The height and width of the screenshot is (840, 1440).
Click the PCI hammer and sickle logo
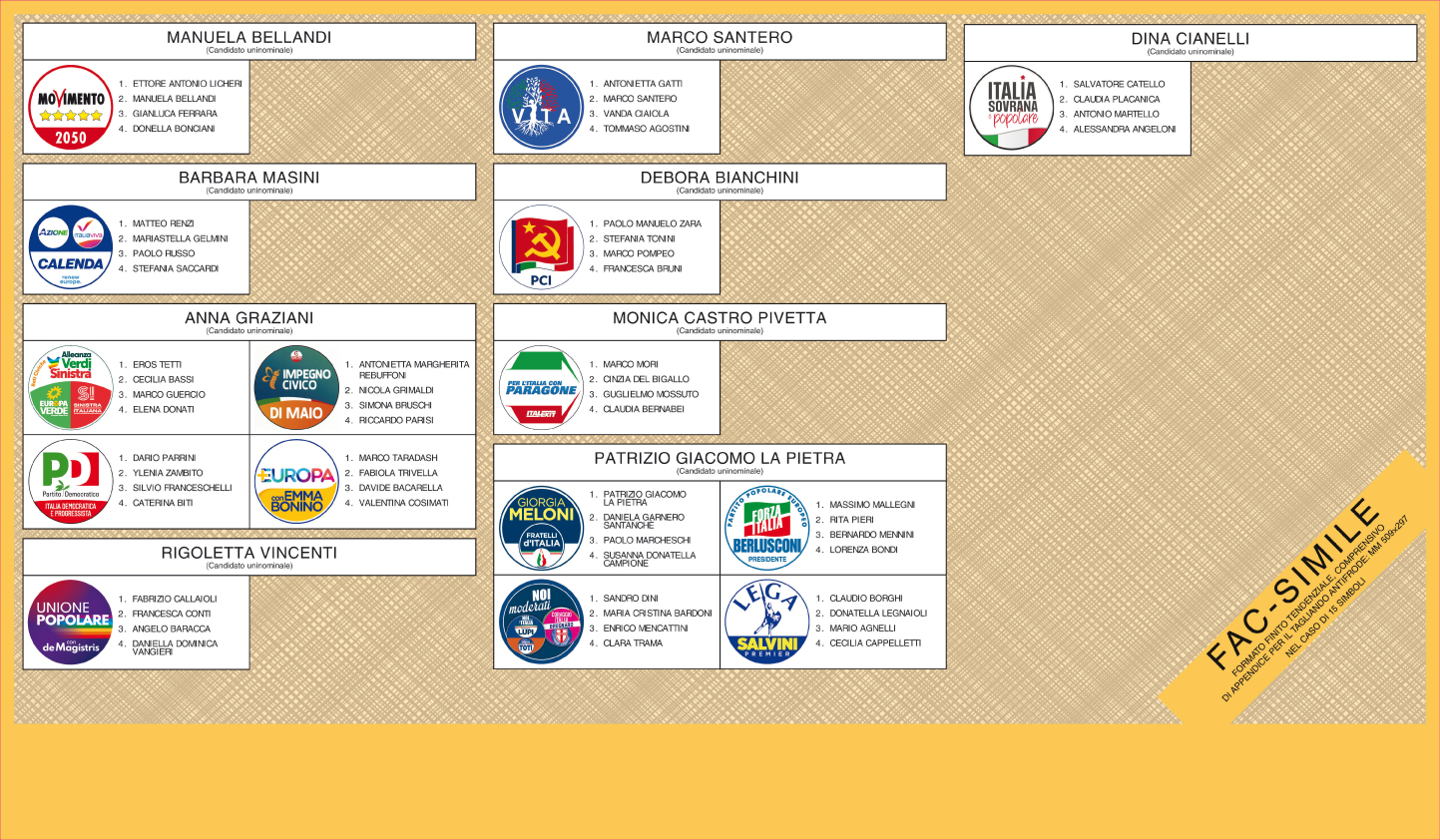pyautogui.click(x=541, y=247)
